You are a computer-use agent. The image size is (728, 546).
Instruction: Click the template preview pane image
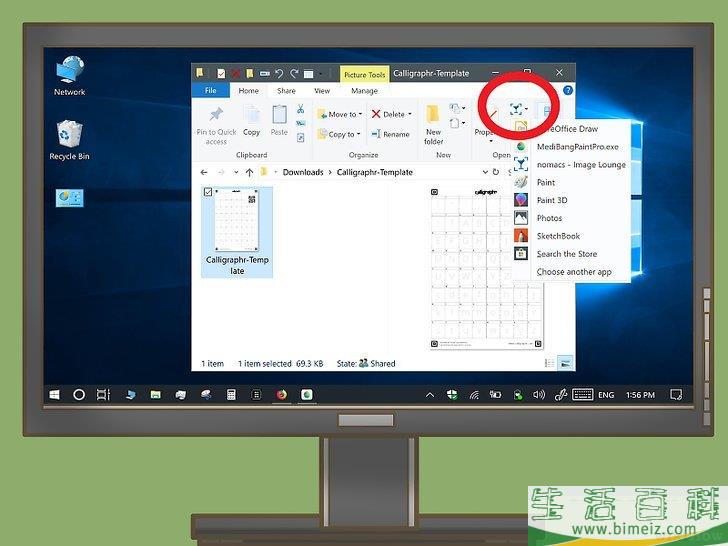(x=486, y=268)
